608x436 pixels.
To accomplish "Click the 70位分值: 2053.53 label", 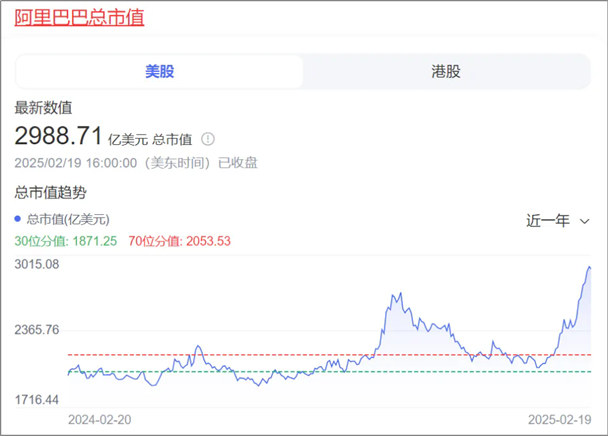I will 180,241.
